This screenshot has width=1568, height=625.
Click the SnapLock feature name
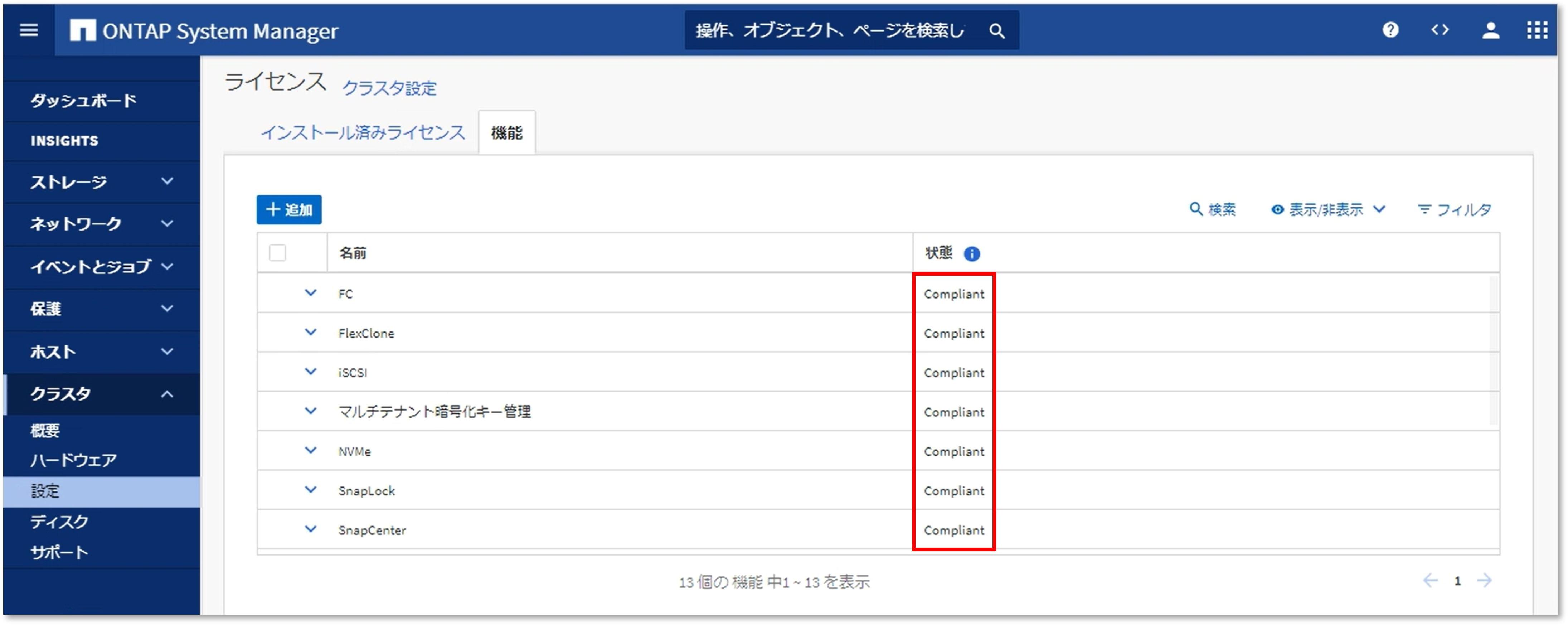click(x=366, y=491)
